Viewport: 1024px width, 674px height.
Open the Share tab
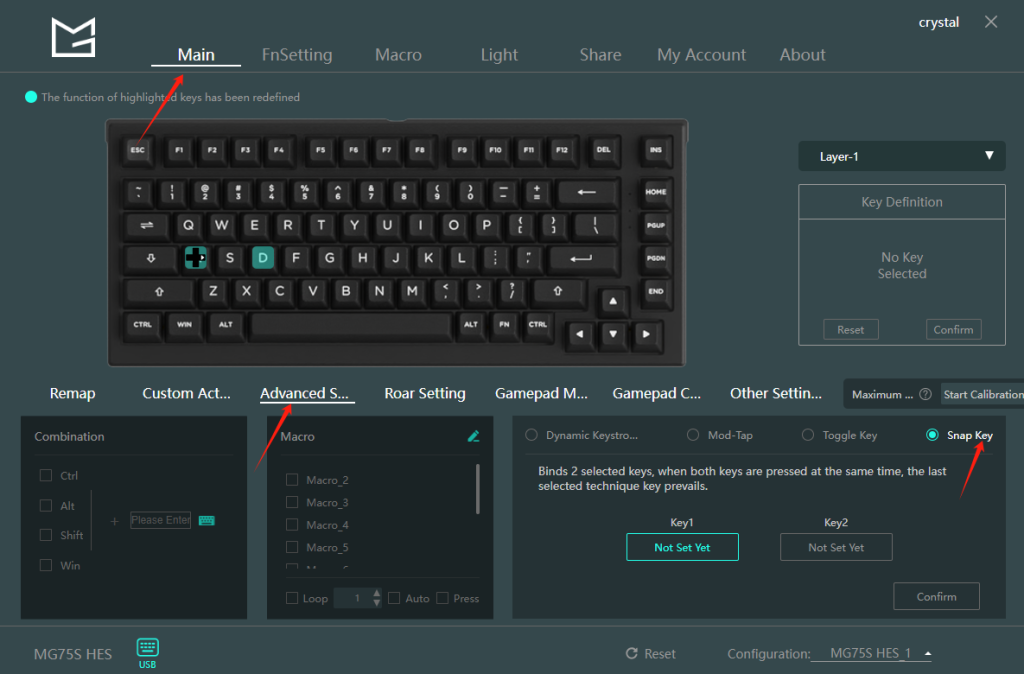(x=600, y=55)
